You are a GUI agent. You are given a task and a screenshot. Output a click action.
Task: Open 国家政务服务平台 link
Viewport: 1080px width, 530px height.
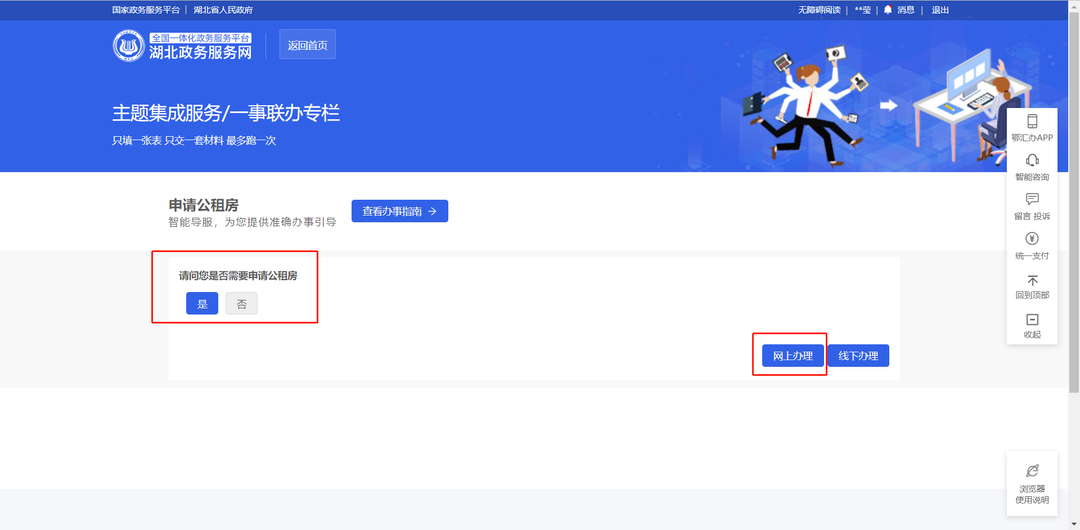146,10
